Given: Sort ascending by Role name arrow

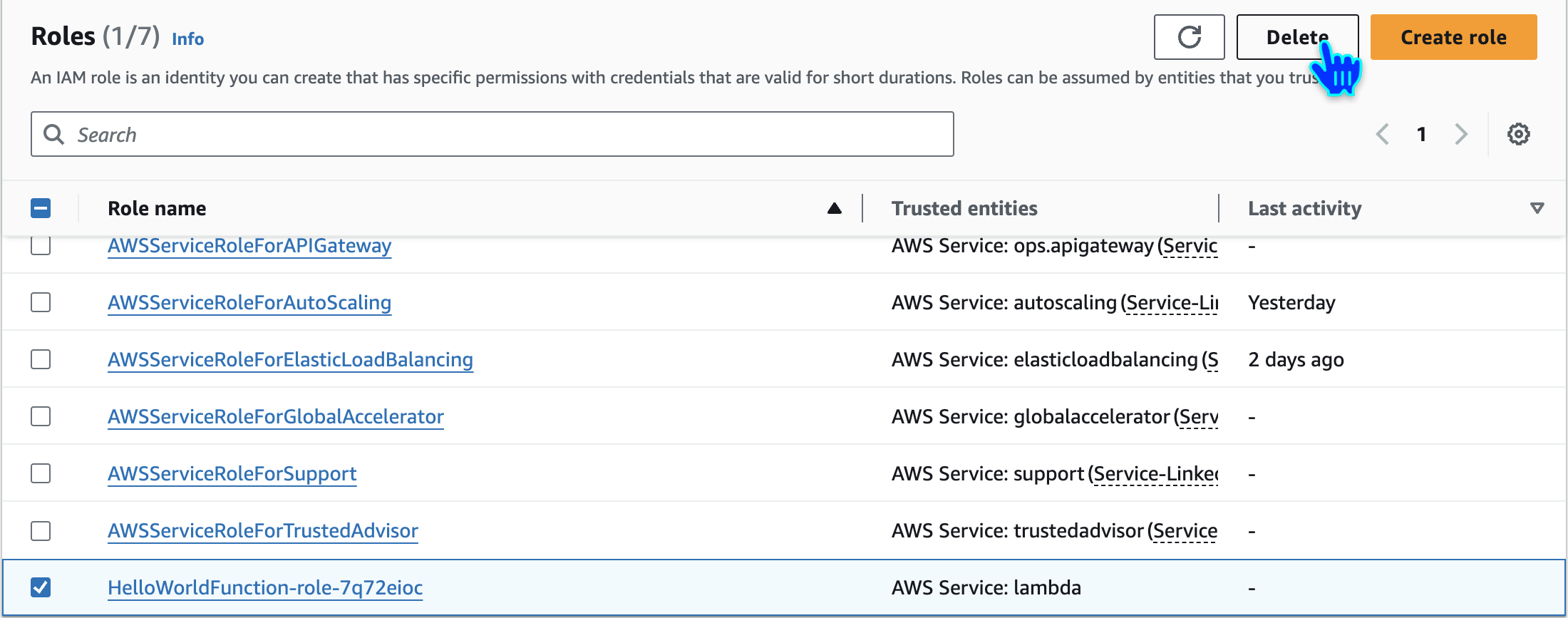Looking at the screenshot, I should point(835,208).
